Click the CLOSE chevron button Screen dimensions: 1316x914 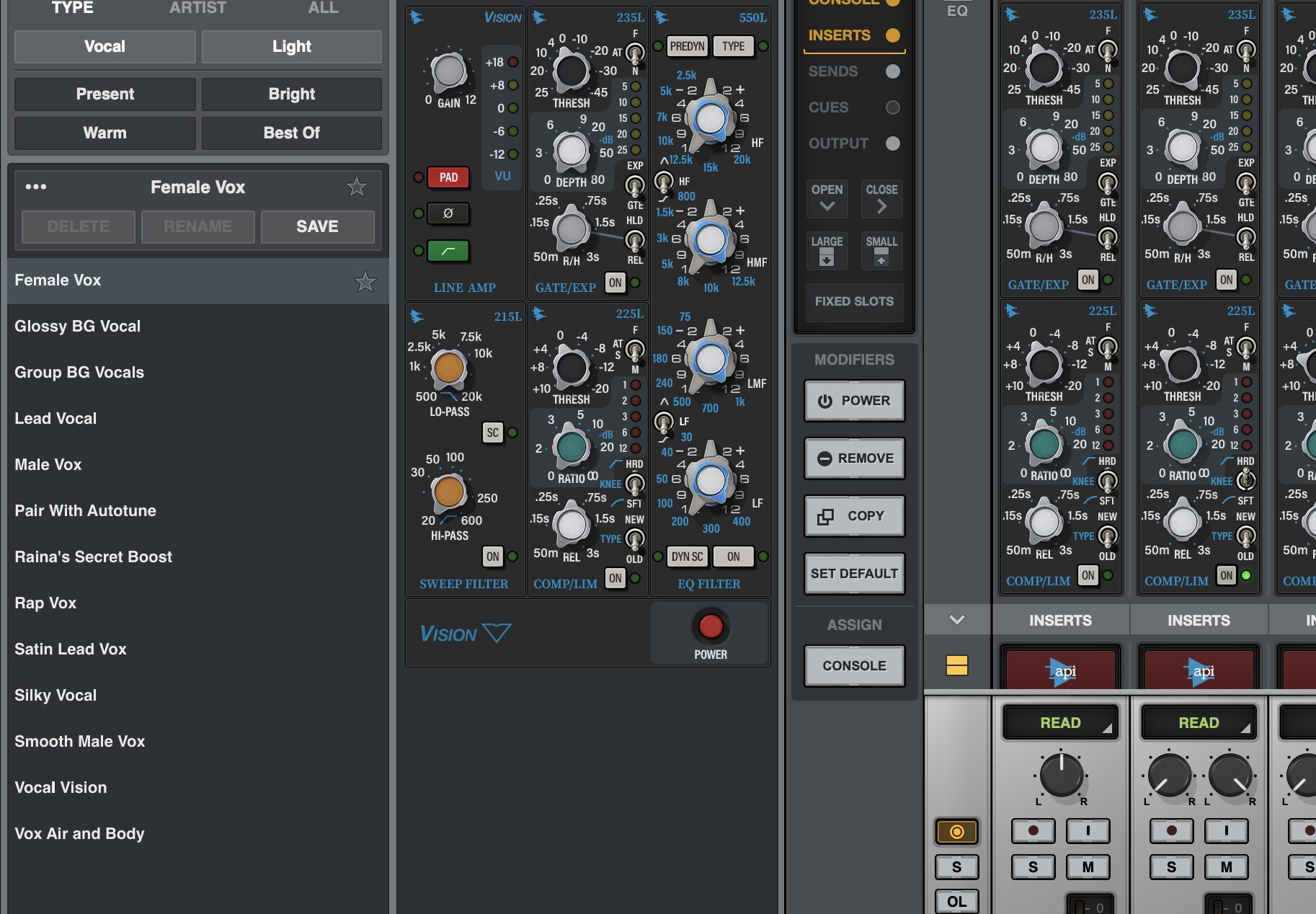(881, 198)
